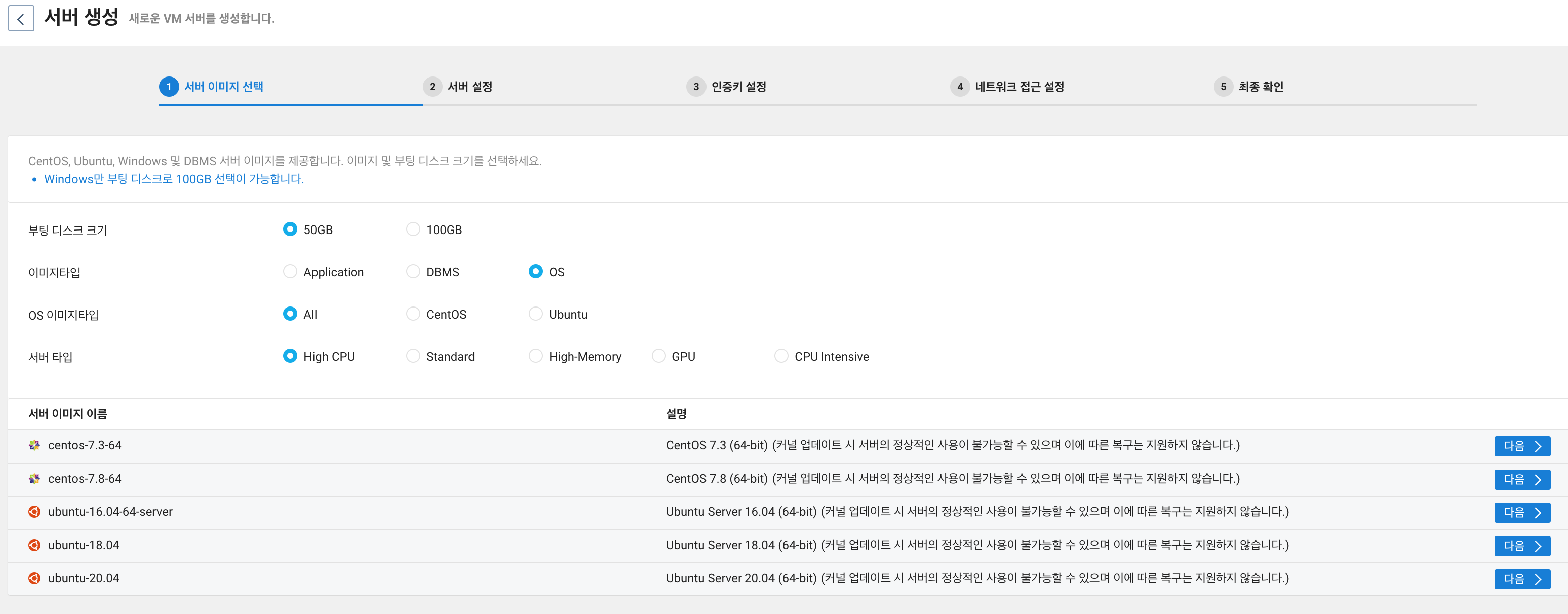This screenshot has width=1568, height=614.
Task: Select the ubuntu-16.04-64-server image row
Action: pos(110,512)
